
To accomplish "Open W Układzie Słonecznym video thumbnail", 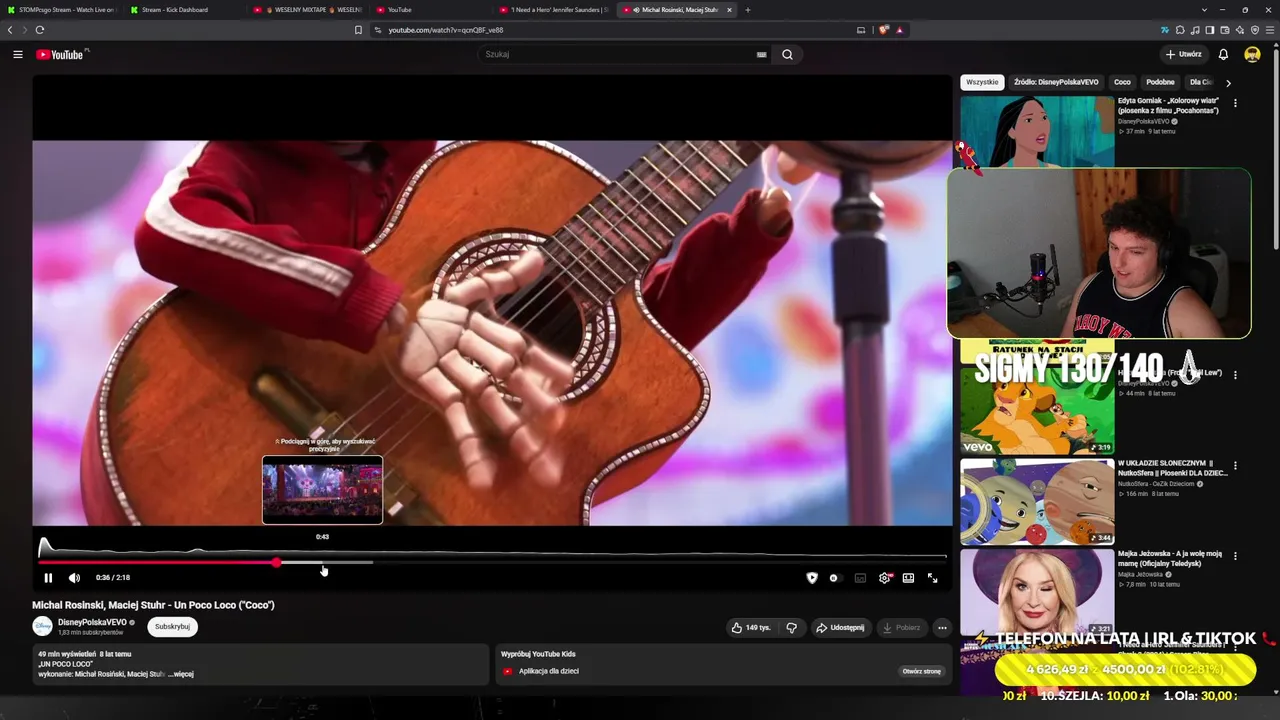I will [x=1037, y=502].
